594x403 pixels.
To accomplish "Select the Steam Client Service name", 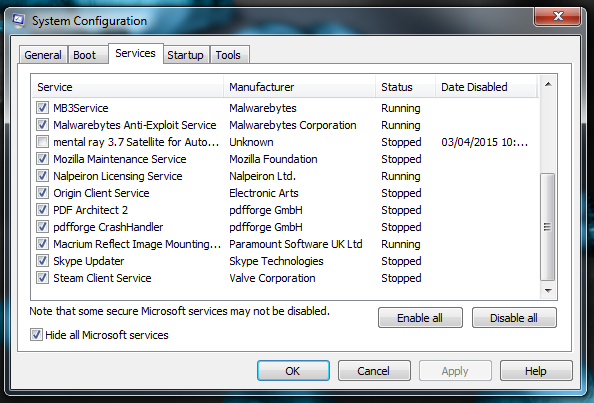I will pos(102,278).
